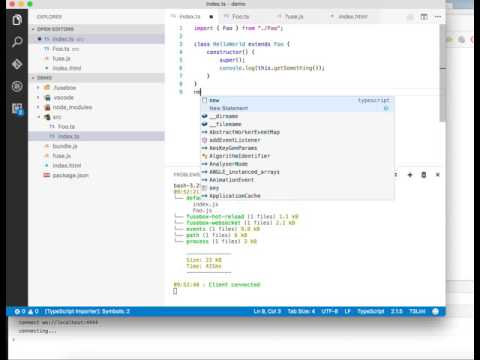Choose the addEventListener suggestion
The width and height of the screenshot is (480, 360).
pyautogui.click(x=297, y=140)
